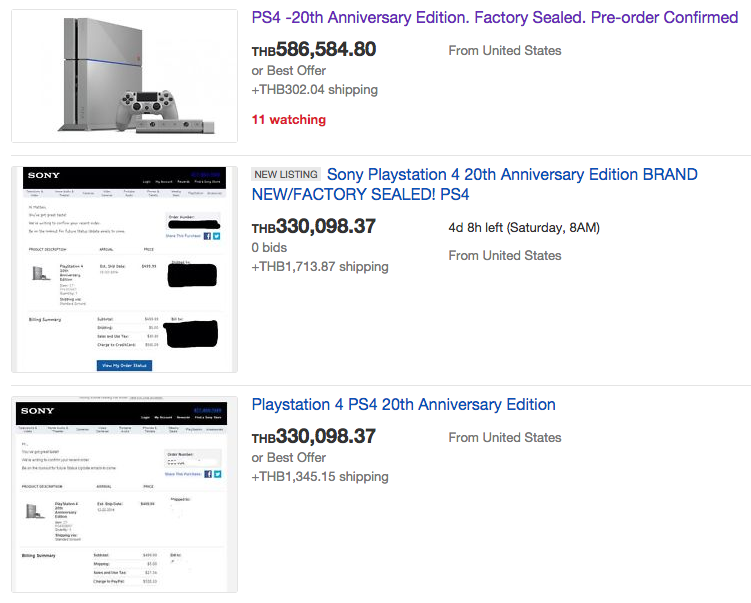751x603 pixels.
Task: Click the '+THB1,713.87 shipping' text
Action: 319,267
